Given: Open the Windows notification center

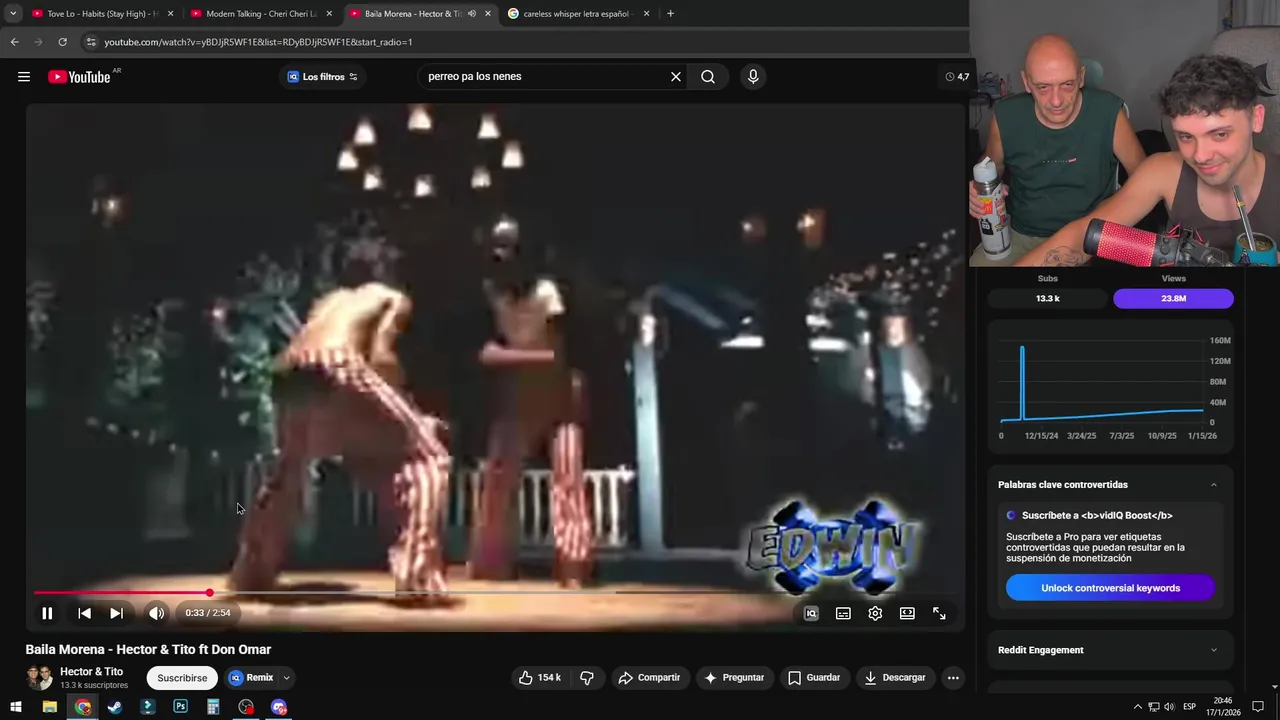Looking at the screenshot, I should coord(1259,707).
